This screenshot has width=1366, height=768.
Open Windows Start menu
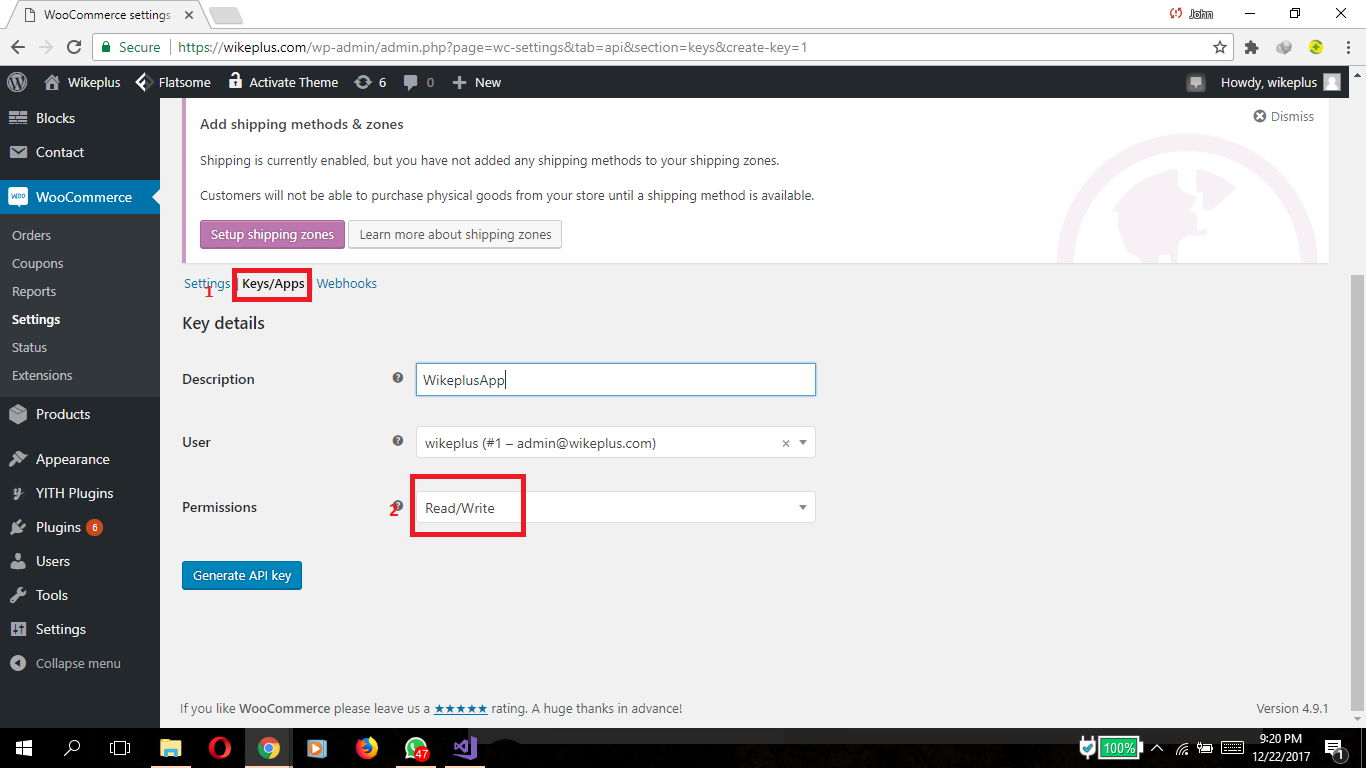(24, 748)
